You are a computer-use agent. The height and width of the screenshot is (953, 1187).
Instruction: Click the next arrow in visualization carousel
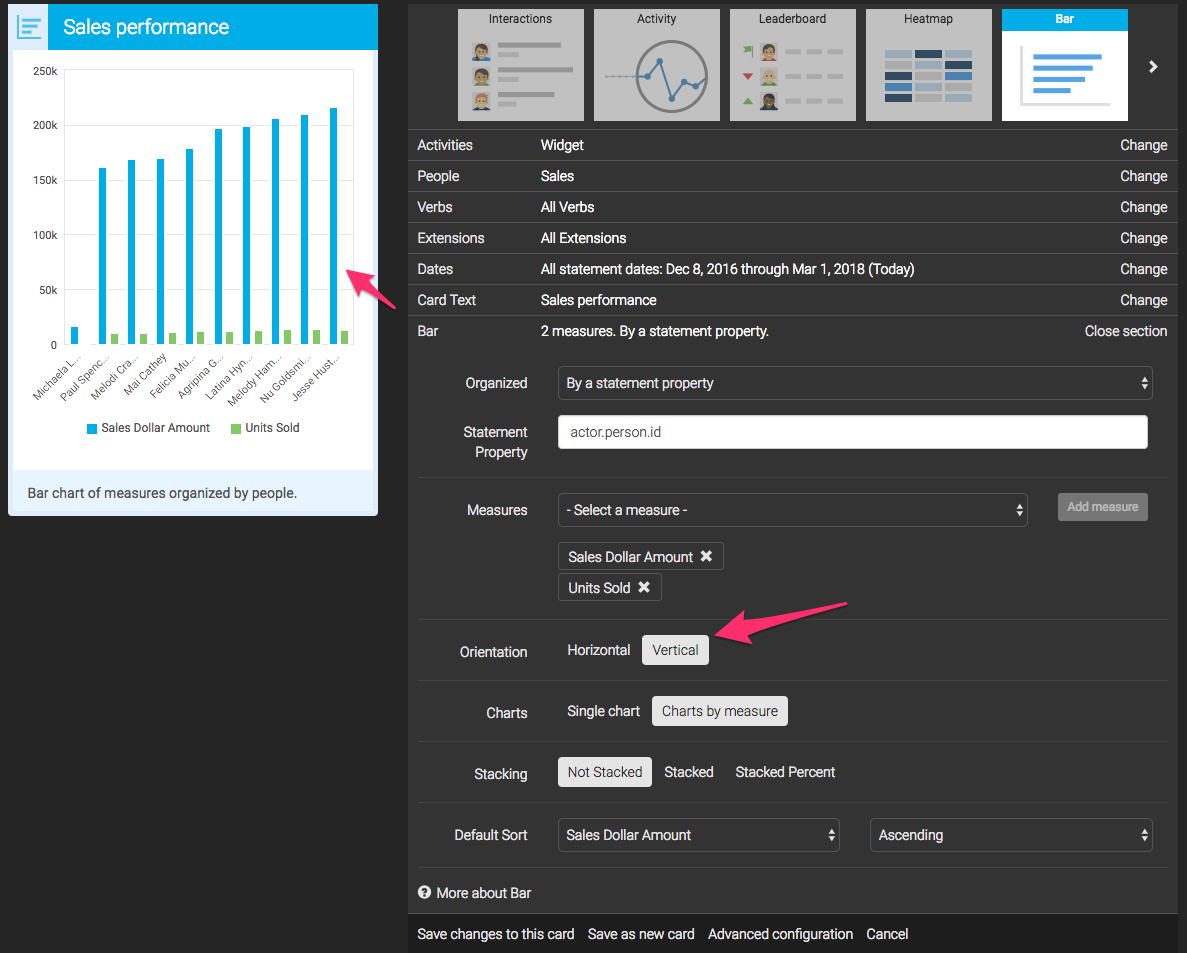[1153, 67]
